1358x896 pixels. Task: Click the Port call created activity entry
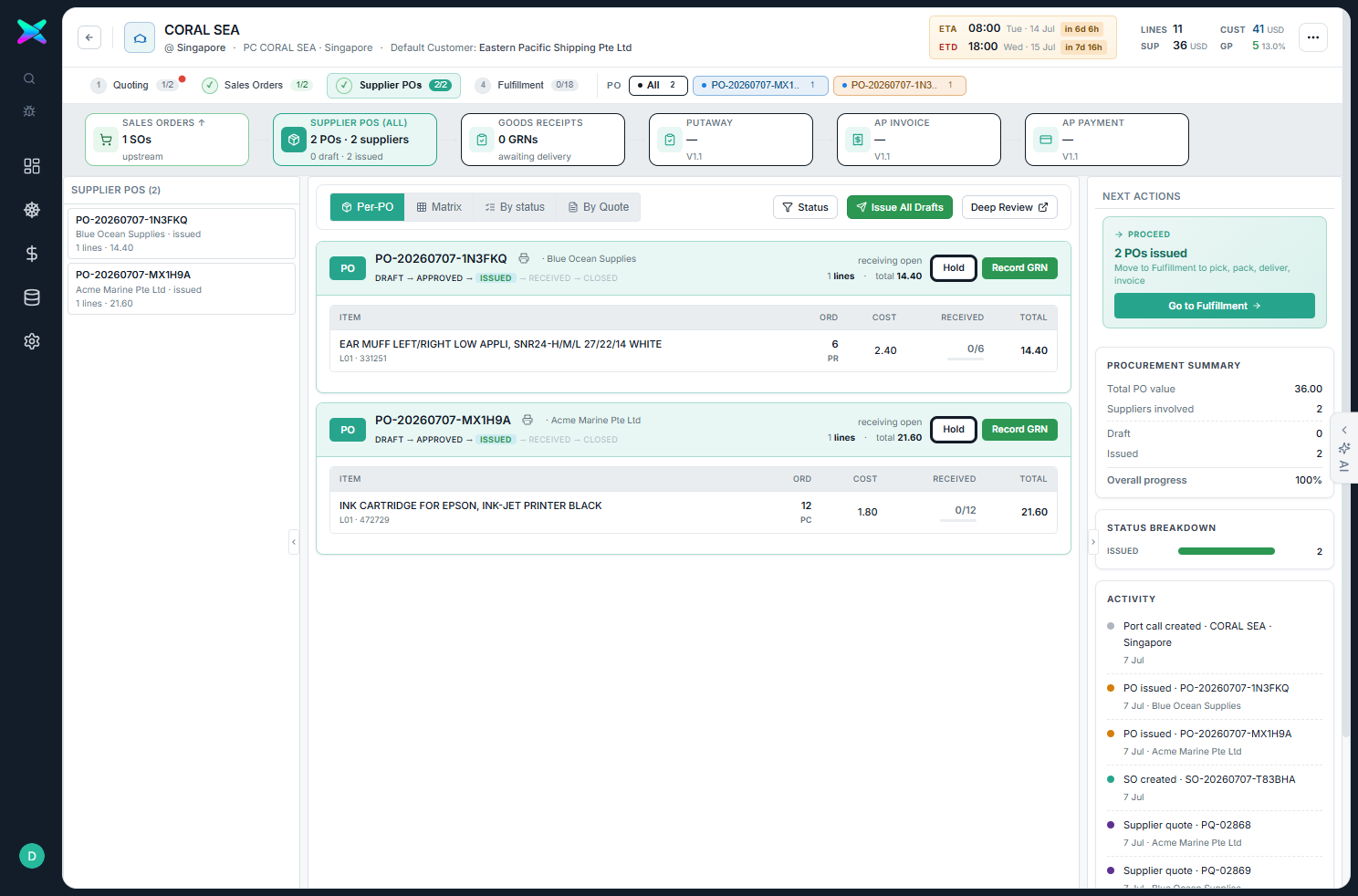(x=1214, y=642)
